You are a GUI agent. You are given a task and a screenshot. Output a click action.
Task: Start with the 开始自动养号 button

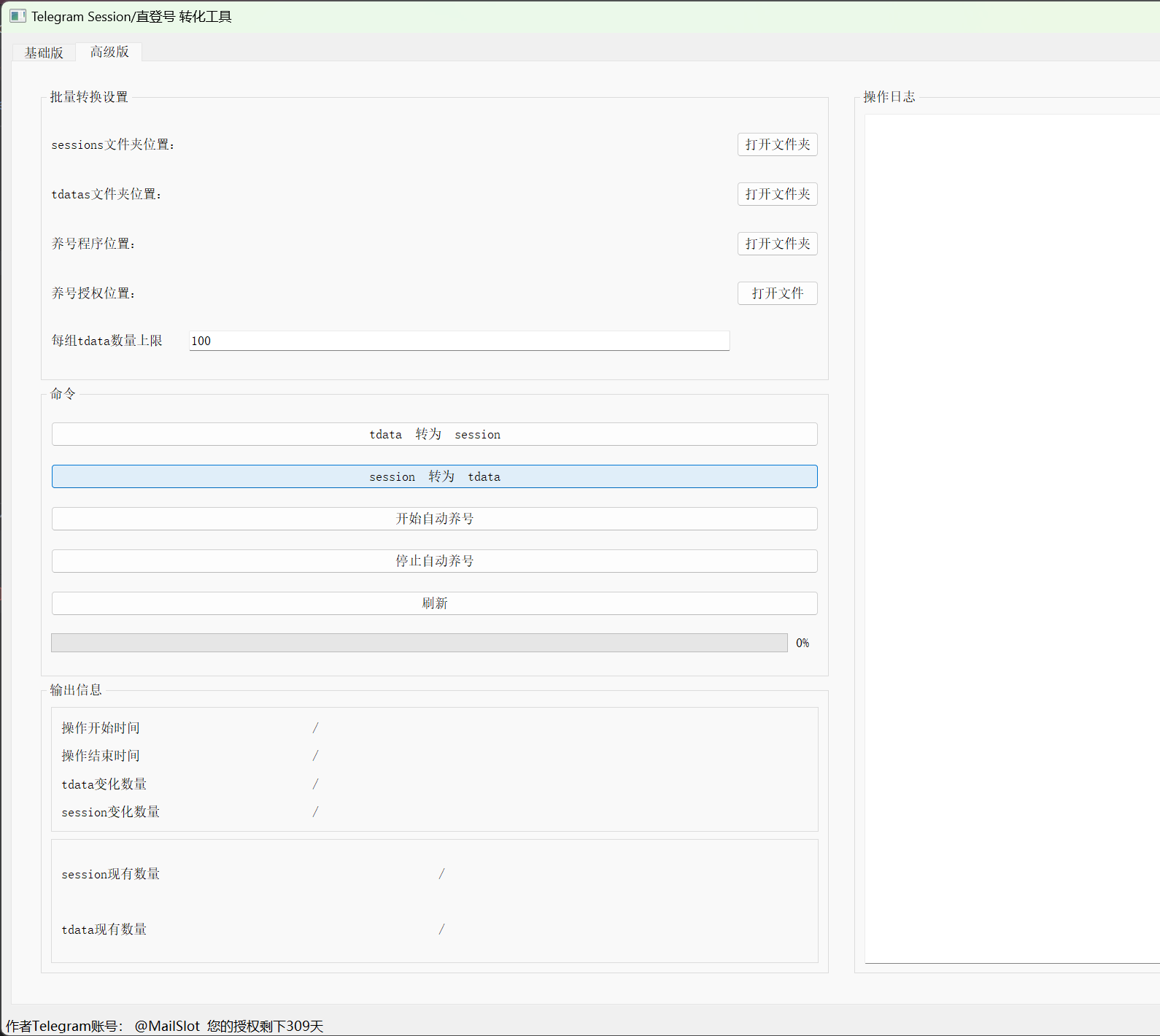tap(434, 519)
